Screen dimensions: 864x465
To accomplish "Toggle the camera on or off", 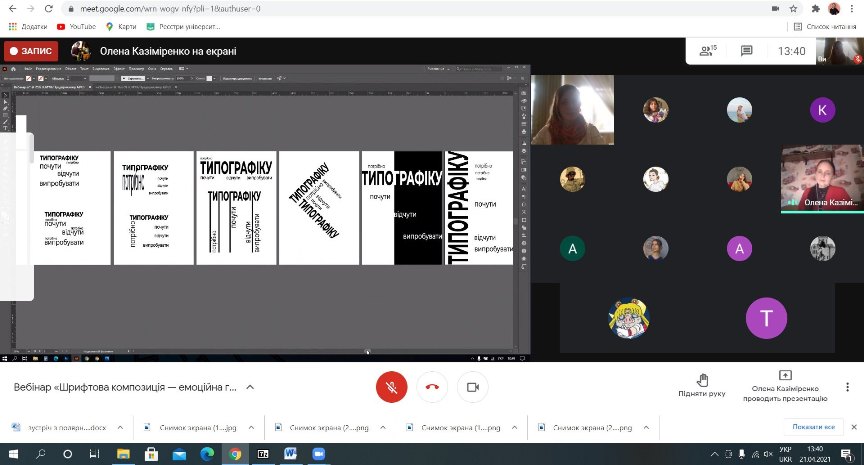I will (472, 387).
